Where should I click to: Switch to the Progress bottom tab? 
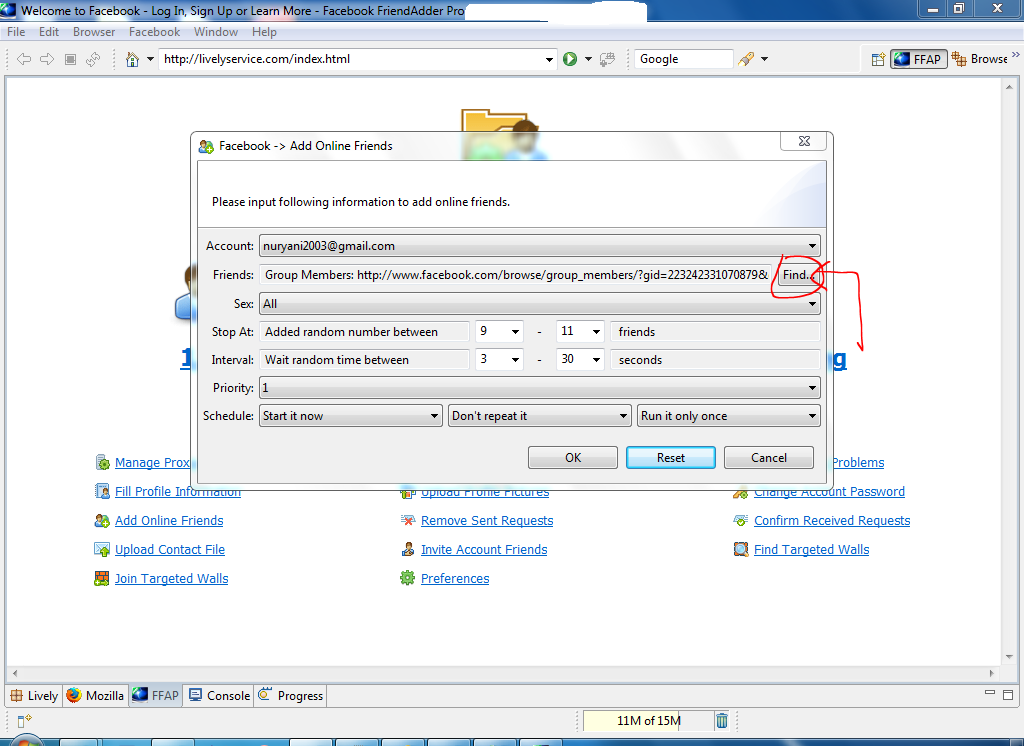coord(291,696)
